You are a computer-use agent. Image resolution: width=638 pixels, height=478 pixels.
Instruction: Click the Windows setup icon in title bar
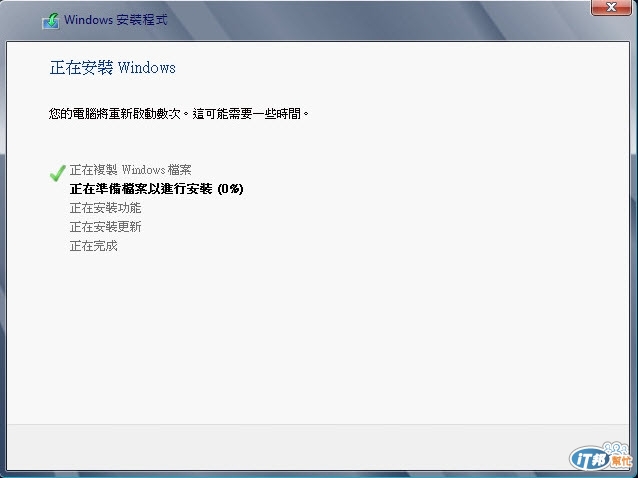point(51,21)
